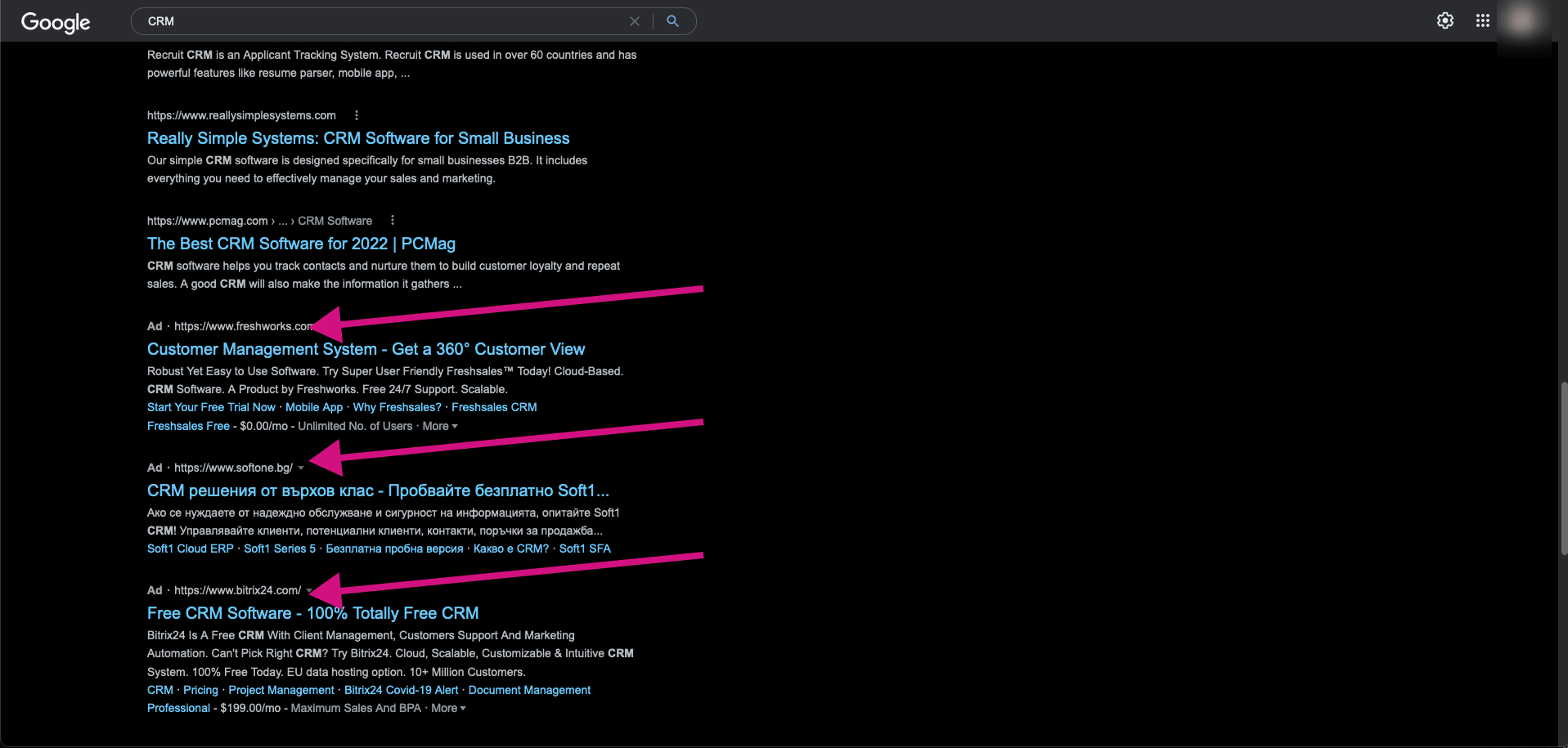This screenshot has width=1568, height=748.
Task: Open three-dot menu beside the PCMag result
Action: point(392,220)
